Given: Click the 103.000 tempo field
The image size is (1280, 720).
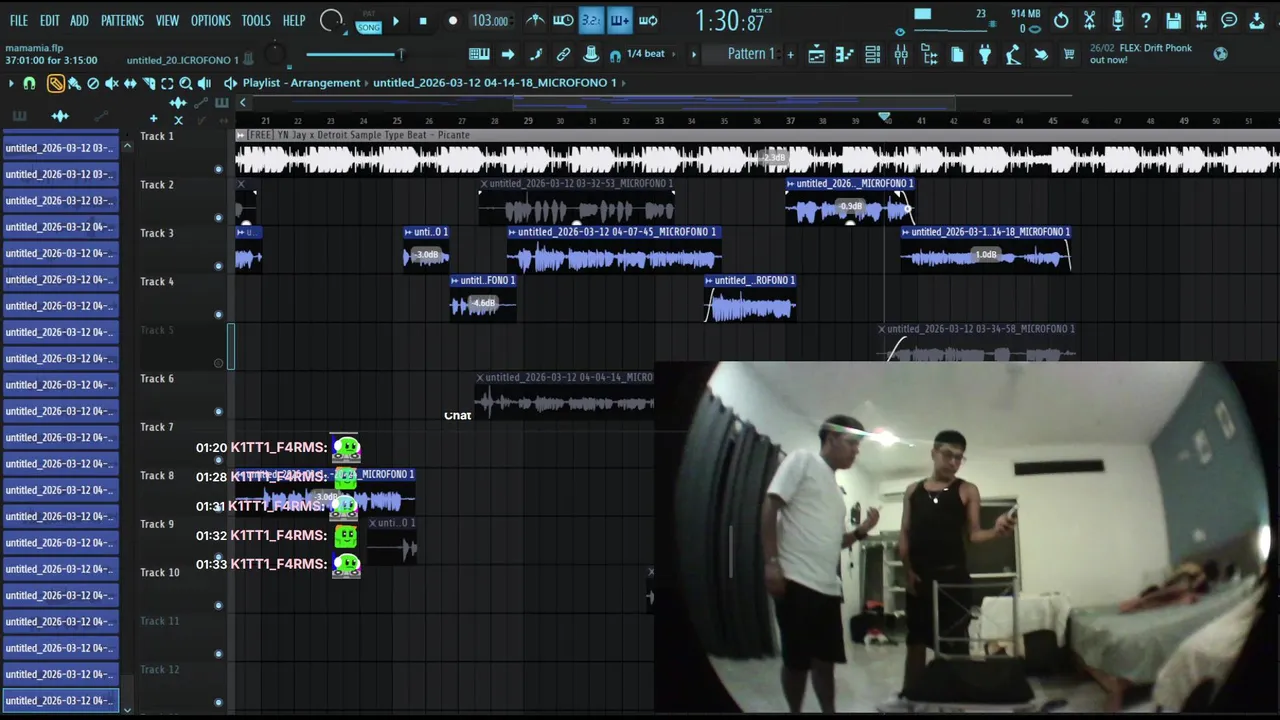Looking at the screenshot, I should 490,21.
